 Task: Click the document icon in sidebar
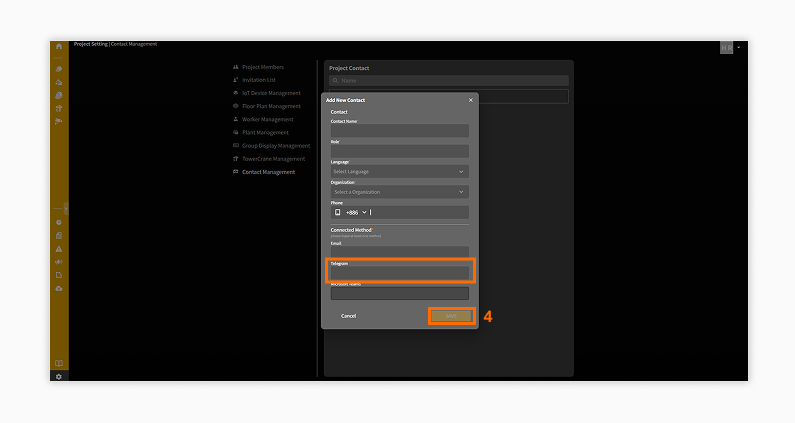pos(59,274)
